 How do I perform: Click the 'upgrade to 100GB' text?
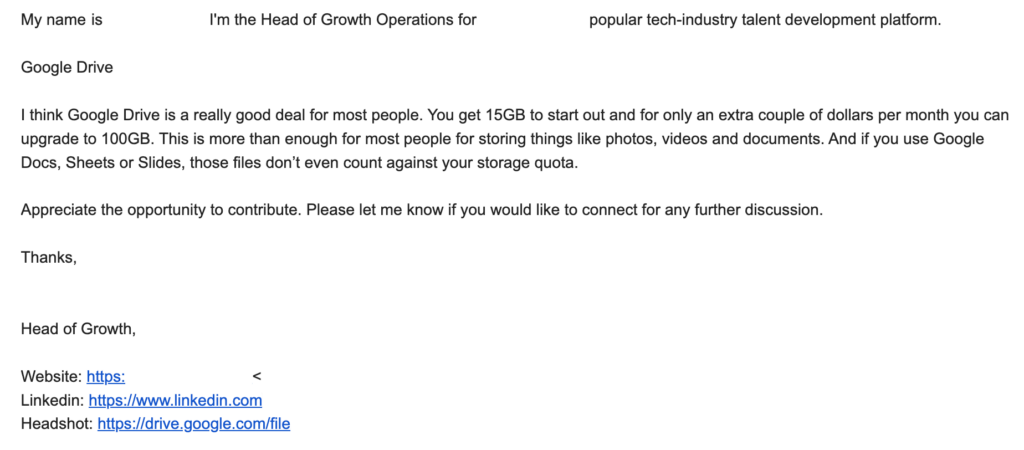81,139
